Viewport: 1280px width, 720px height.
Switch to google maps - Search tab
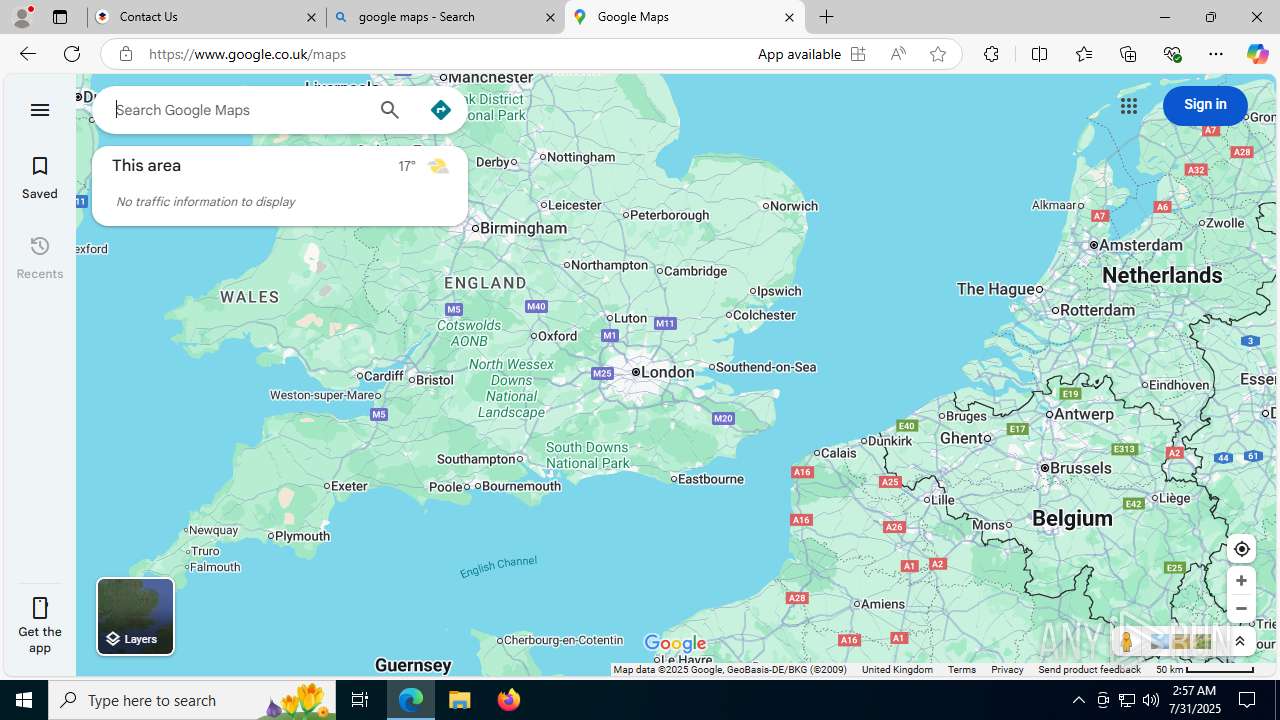pos(445,17)
